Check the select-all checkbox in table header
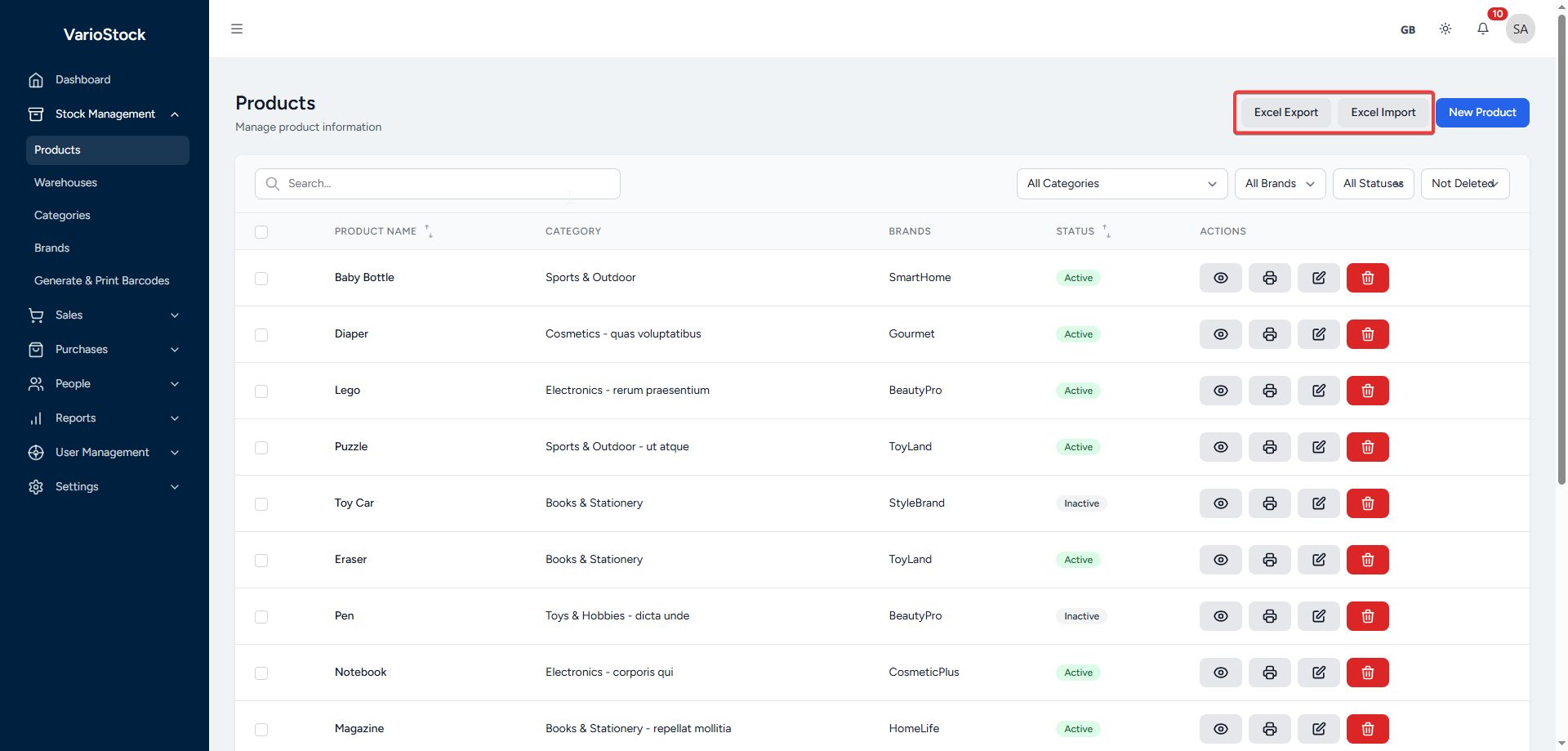Screen dimensions: 1568x751 [x=261, y=232]
